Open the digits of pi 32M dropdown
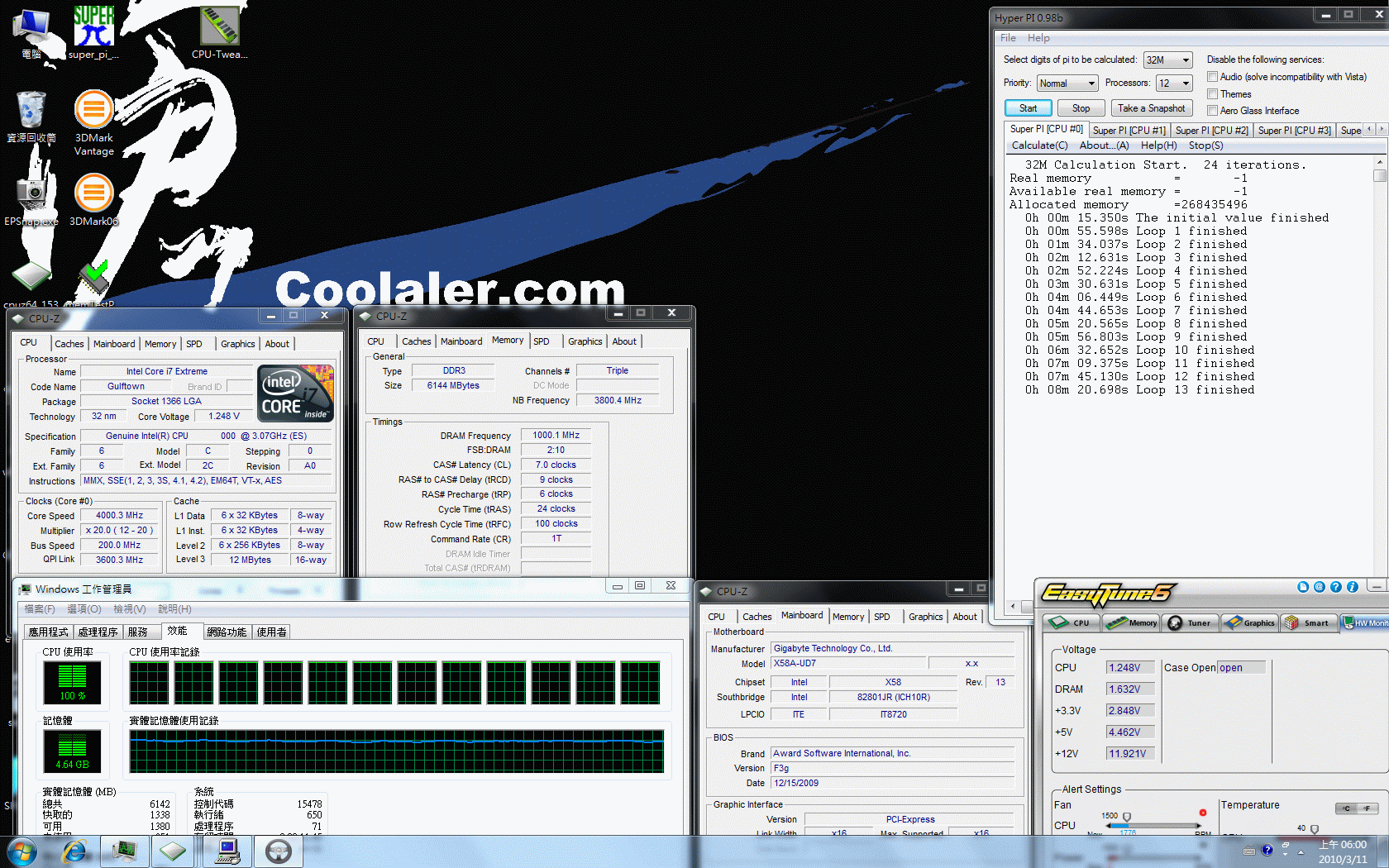 point(1168,60)
